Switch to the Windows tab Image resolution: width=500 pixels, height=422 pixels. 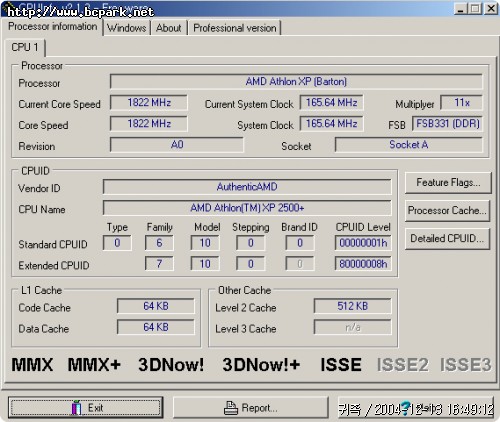[127, 28]
